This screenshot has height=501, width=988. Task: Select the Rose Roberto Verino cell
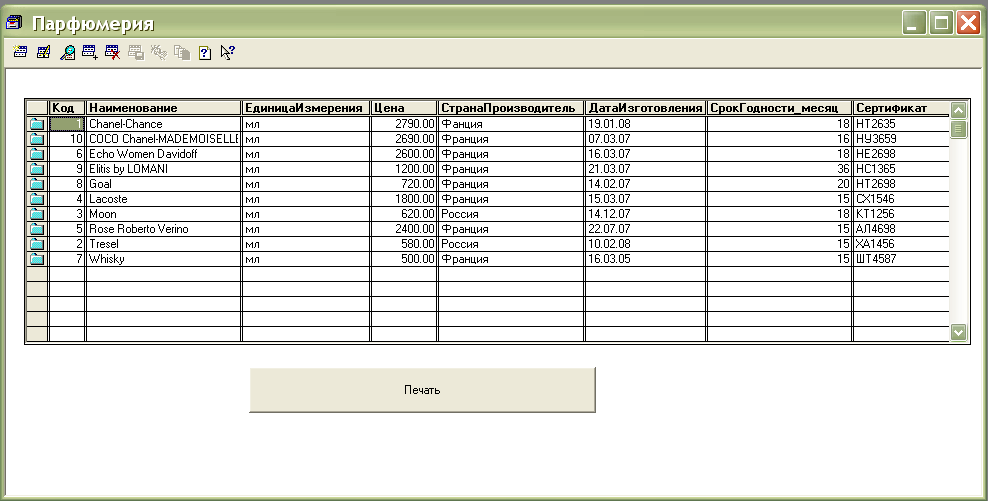point(164,229)
